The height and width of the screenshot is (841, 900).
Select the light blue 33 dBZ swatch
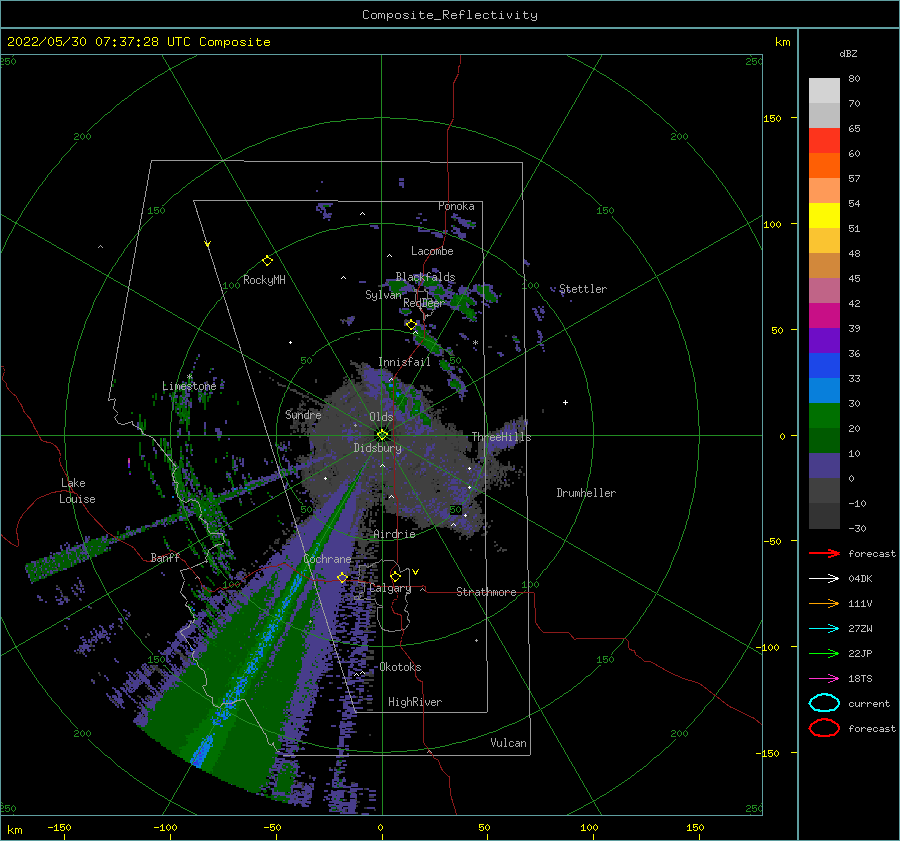click(824, 390)
